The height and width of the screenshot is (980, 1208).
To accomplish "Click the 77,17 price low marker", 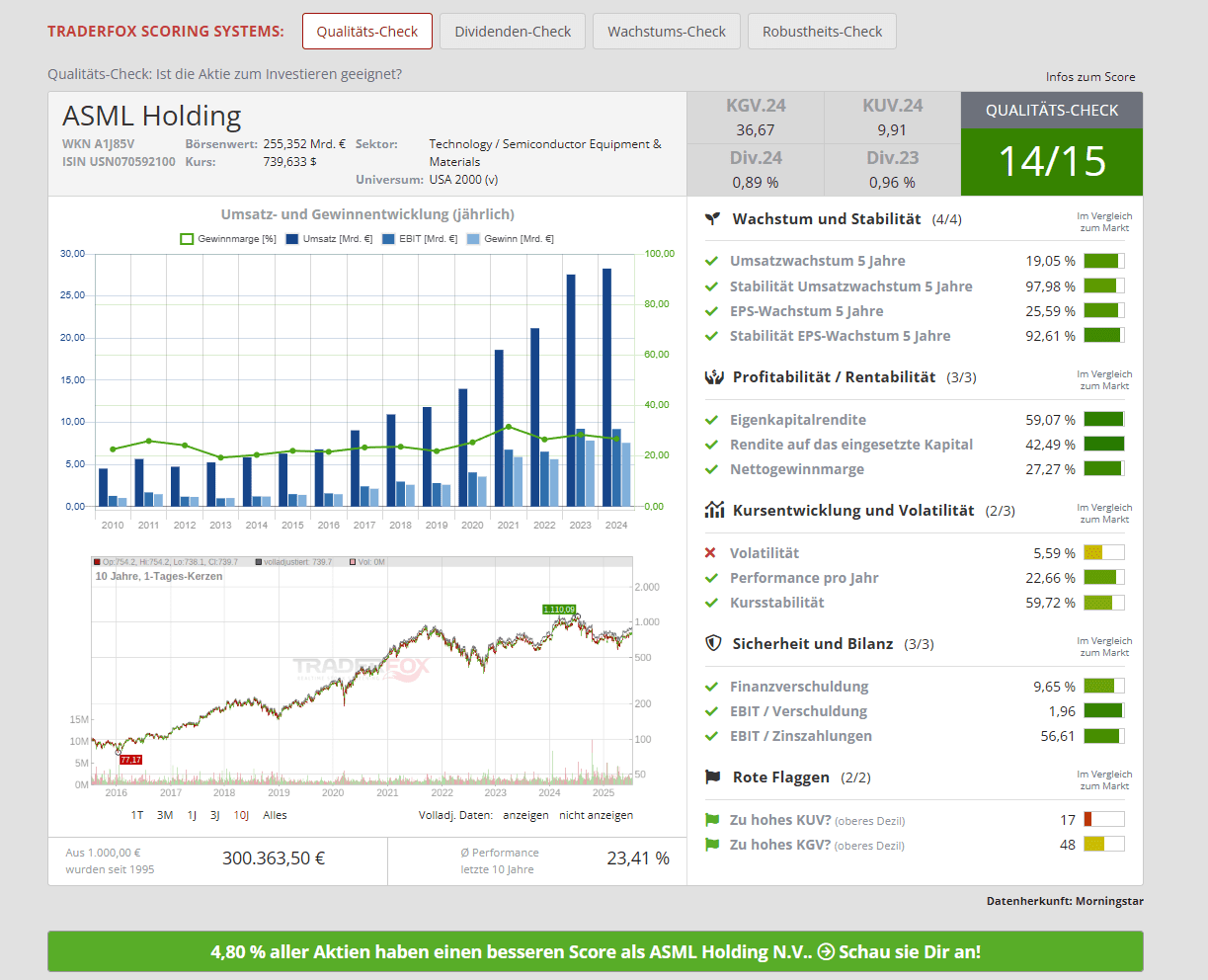I will [130, 760].
